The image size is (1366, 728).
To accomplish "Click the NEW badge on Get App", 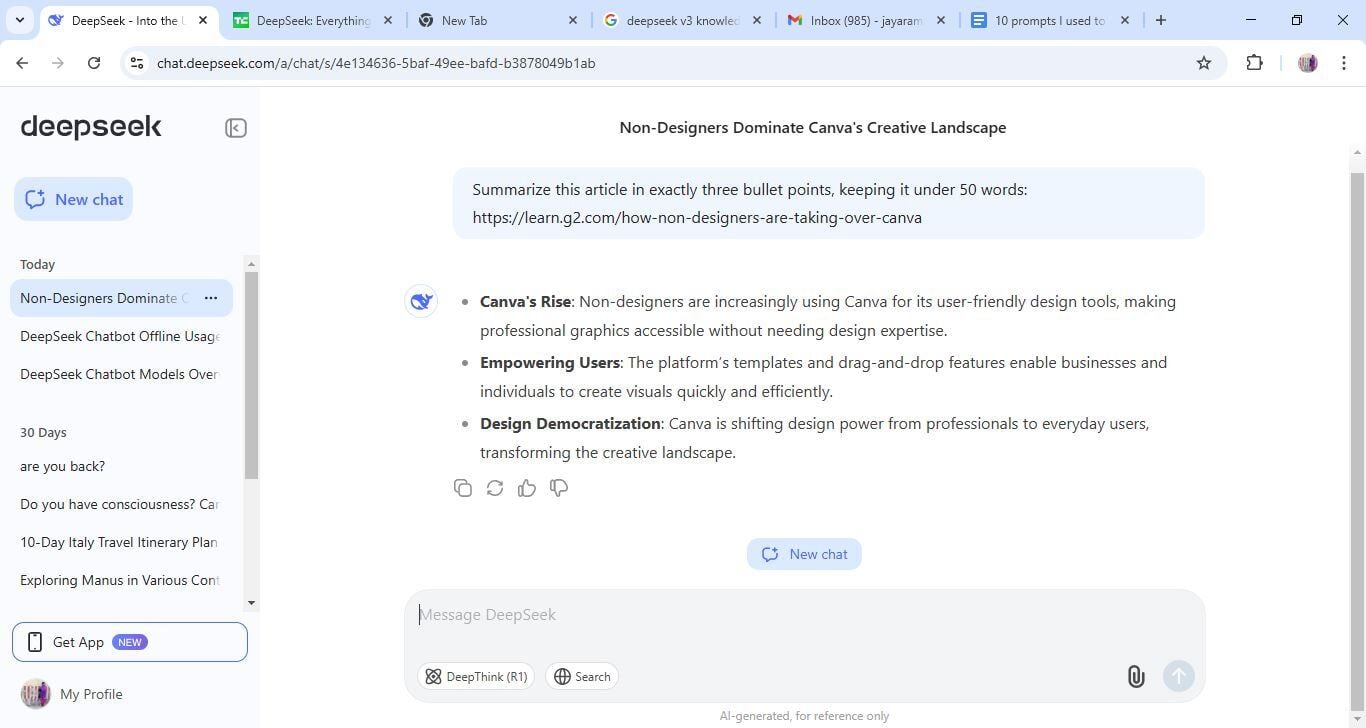I will click(129, 642).
